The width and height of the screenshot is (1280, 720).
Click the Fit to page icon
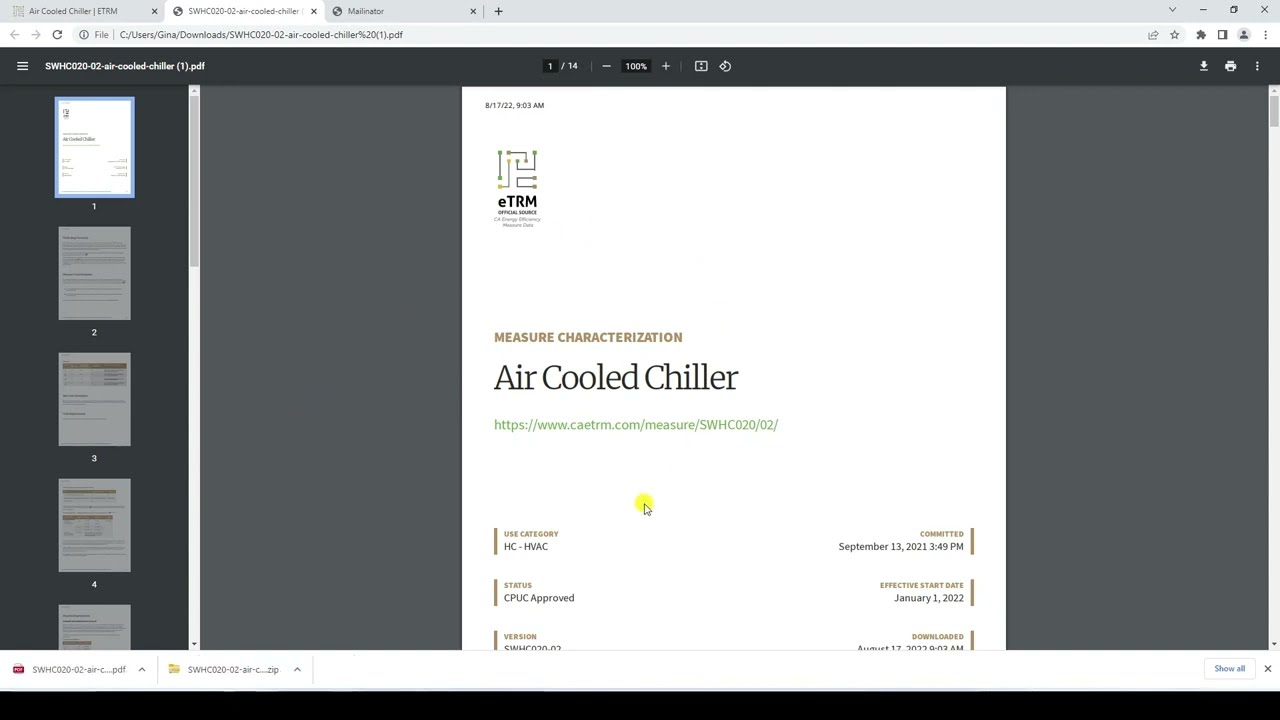click(701, 66)
